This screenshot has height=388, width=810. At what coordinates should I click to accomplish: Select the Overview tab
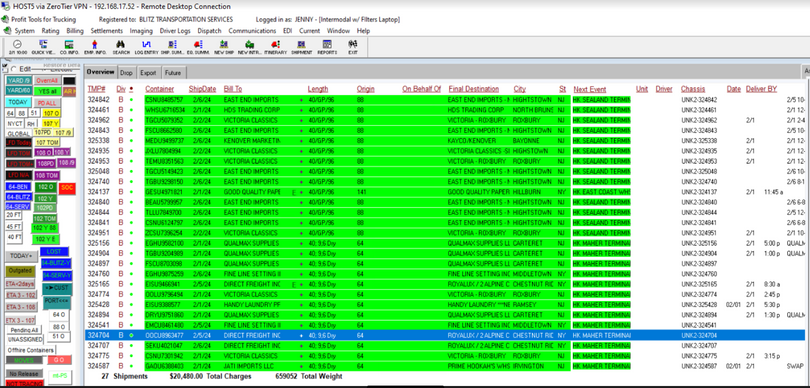pyautogui.click(x=100, y=72)
